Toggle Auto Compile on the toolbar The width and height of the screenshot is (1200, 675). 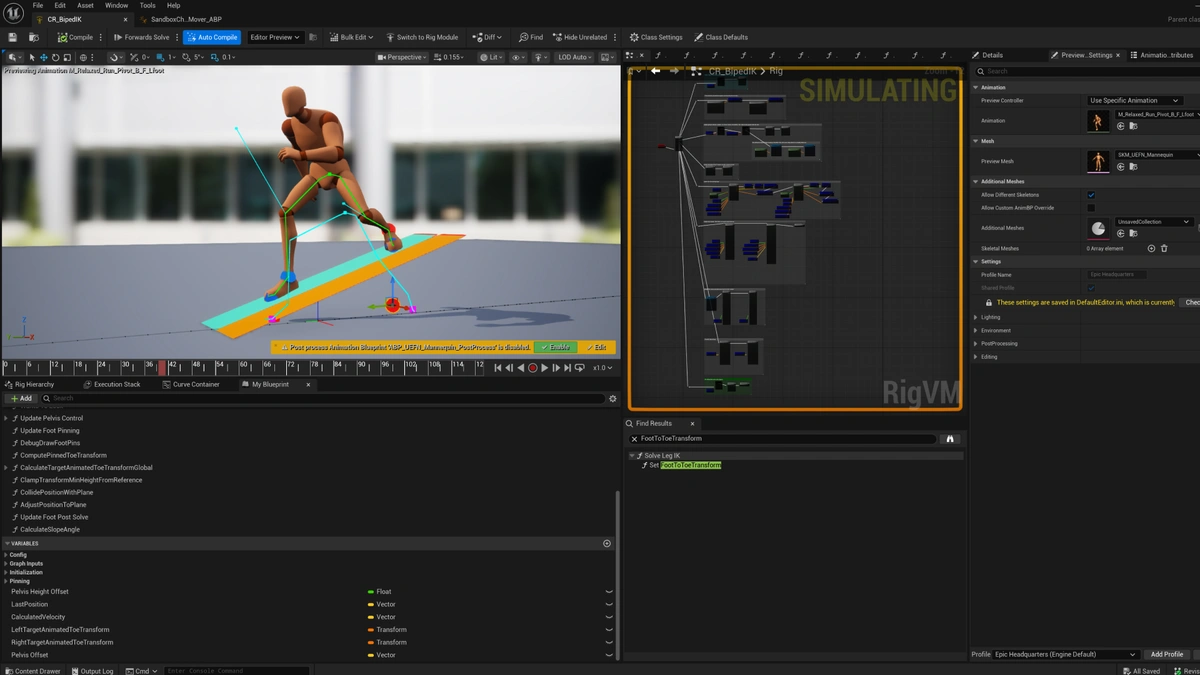[211, 37]
